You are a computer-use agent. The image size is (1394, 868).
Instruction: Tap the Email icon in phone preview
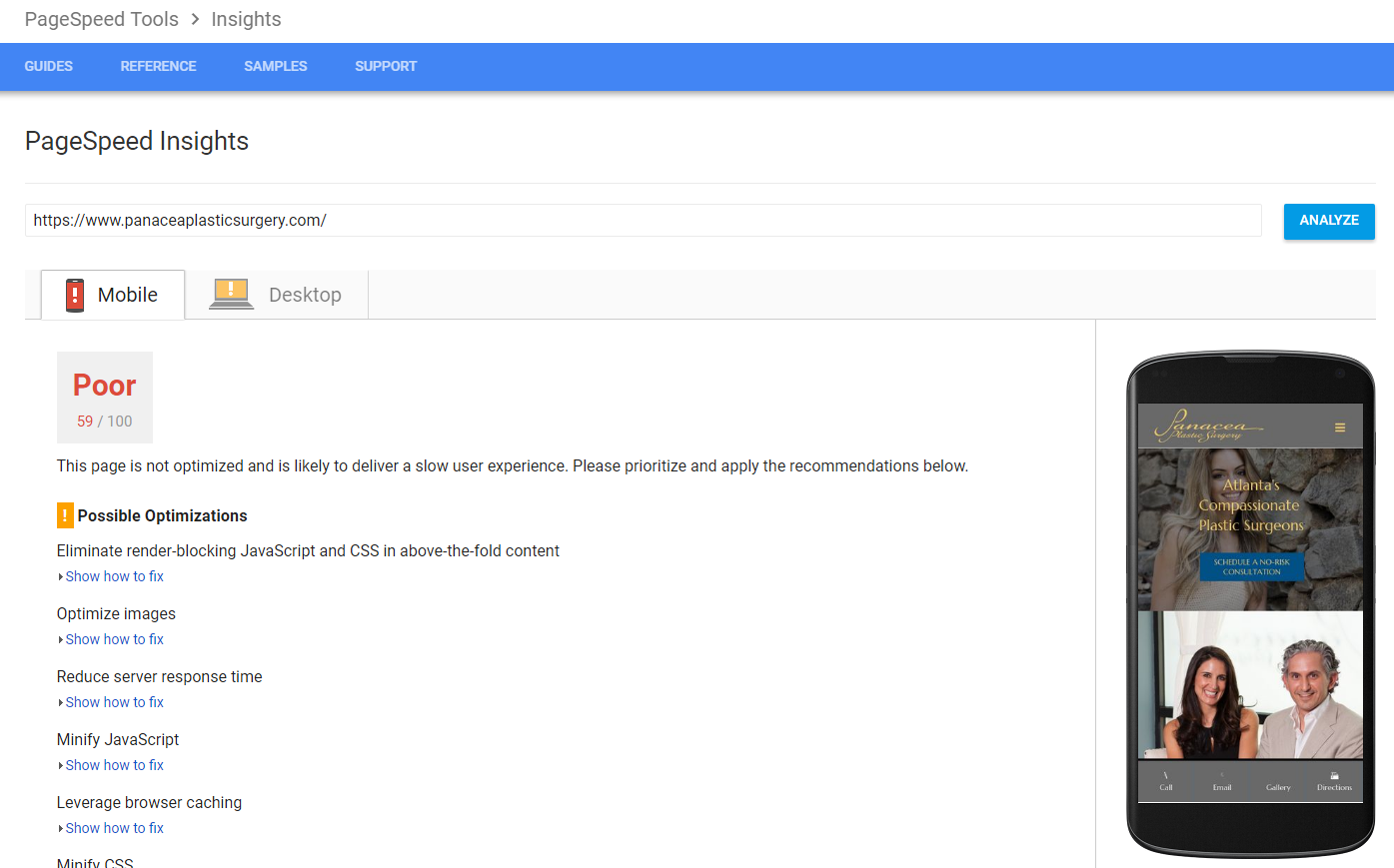pos(1222,780)
